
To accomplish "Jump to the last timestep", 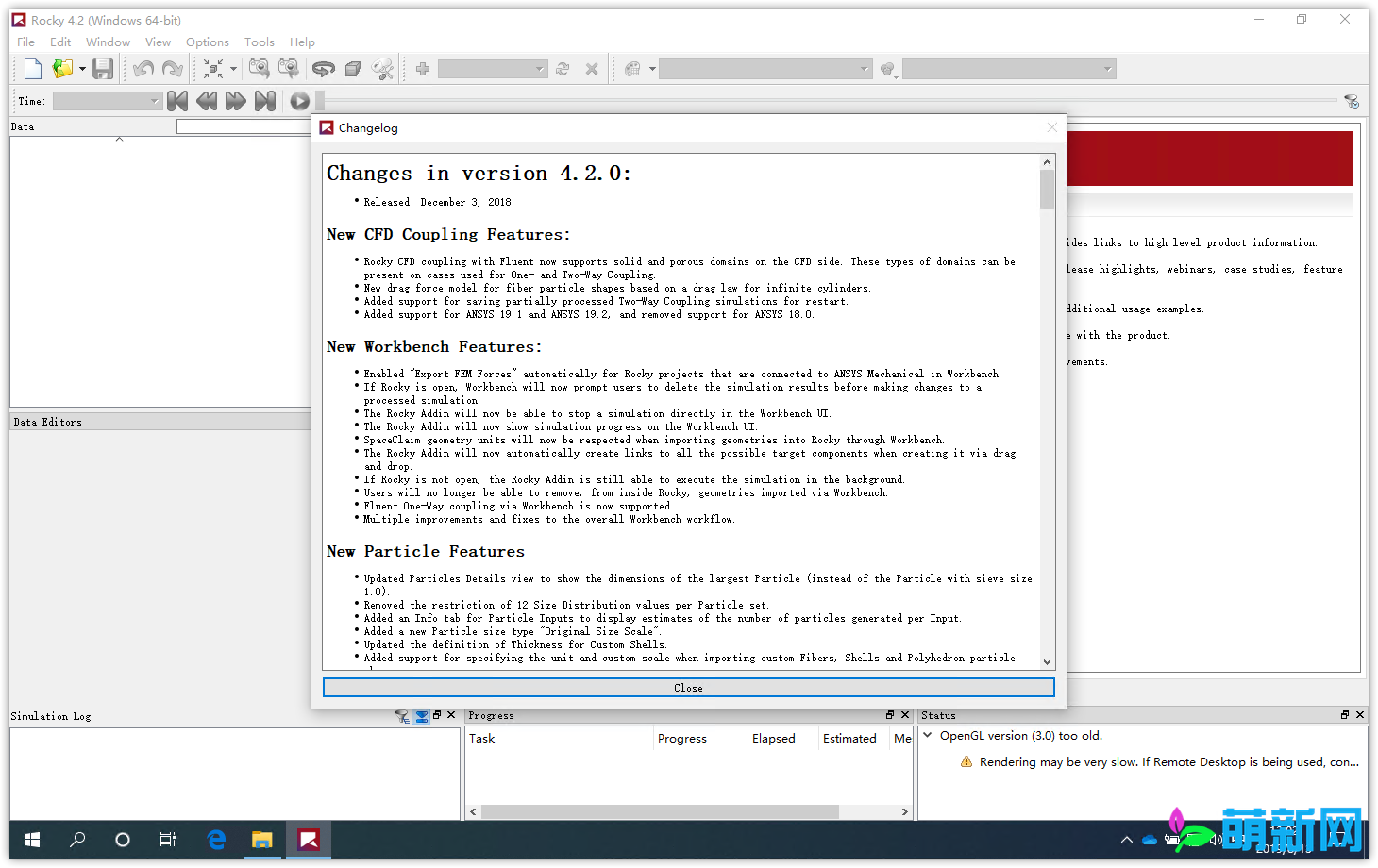I will point(265,100).
